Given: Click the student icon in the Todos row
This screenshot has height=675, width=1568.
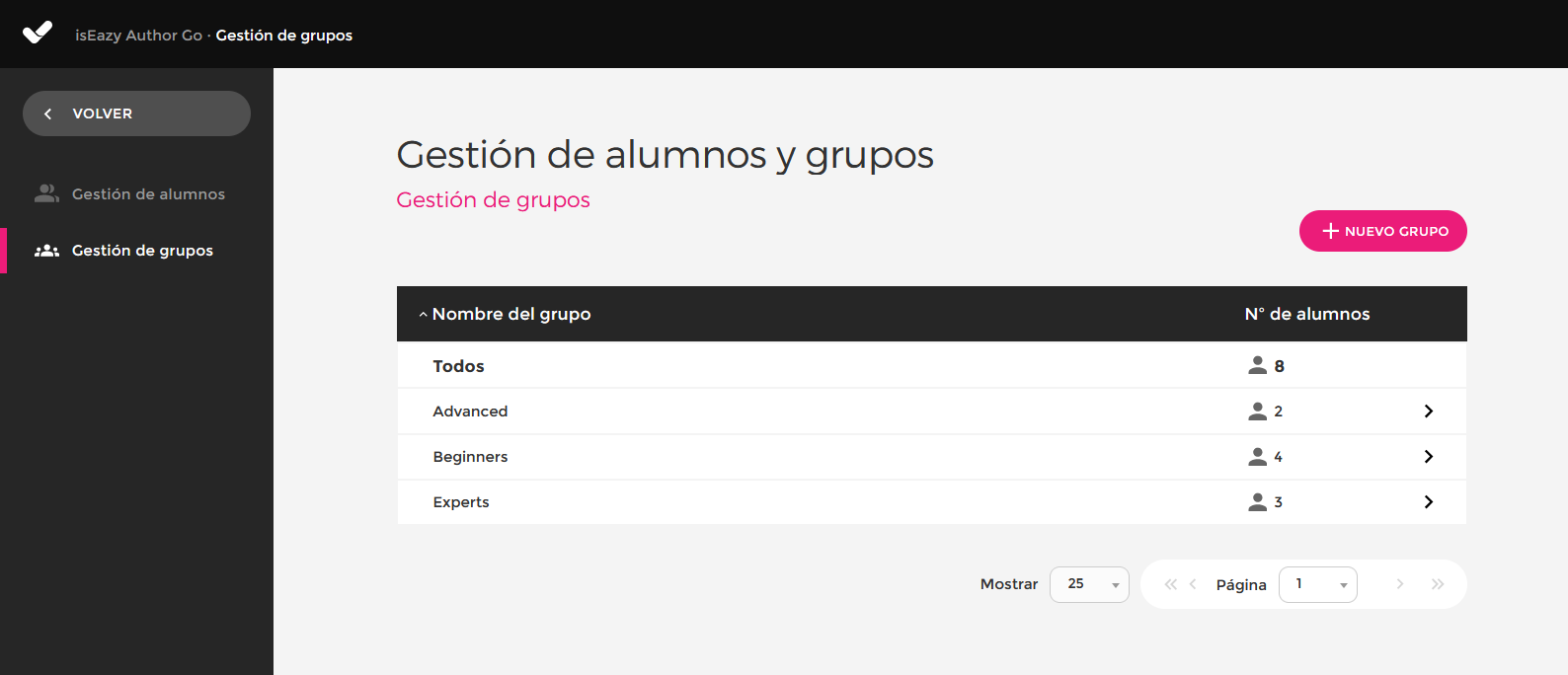Looking at the screenshot, I should pos(1257,365).
